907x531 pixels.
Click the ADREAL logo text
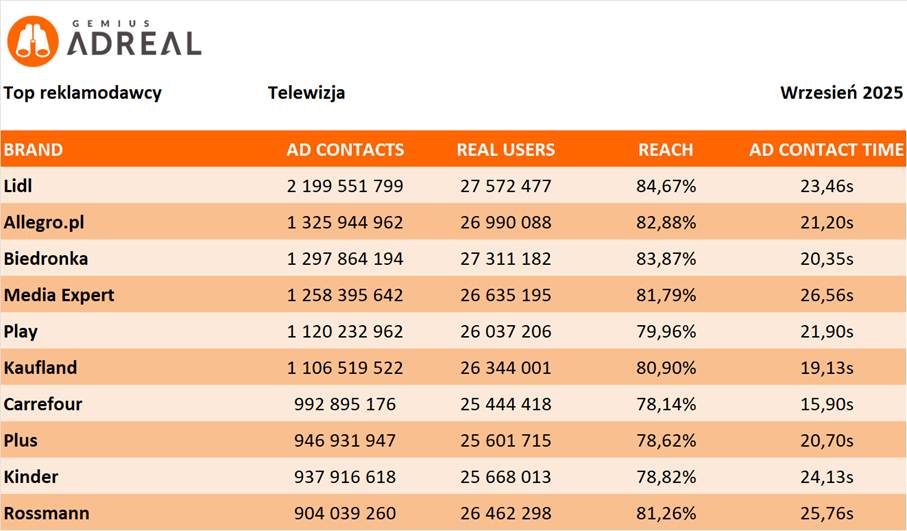tap(134, 43)
